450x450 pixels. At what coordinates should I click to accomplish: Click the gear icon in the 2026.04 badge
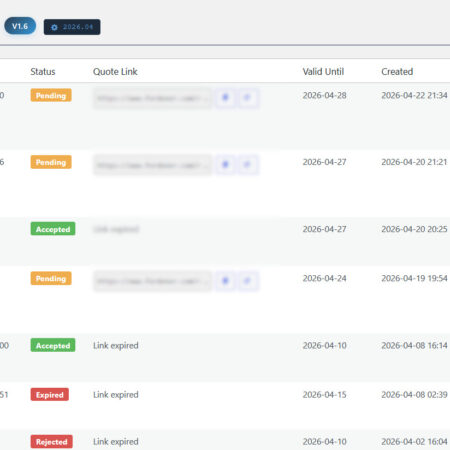pos(54,27)
